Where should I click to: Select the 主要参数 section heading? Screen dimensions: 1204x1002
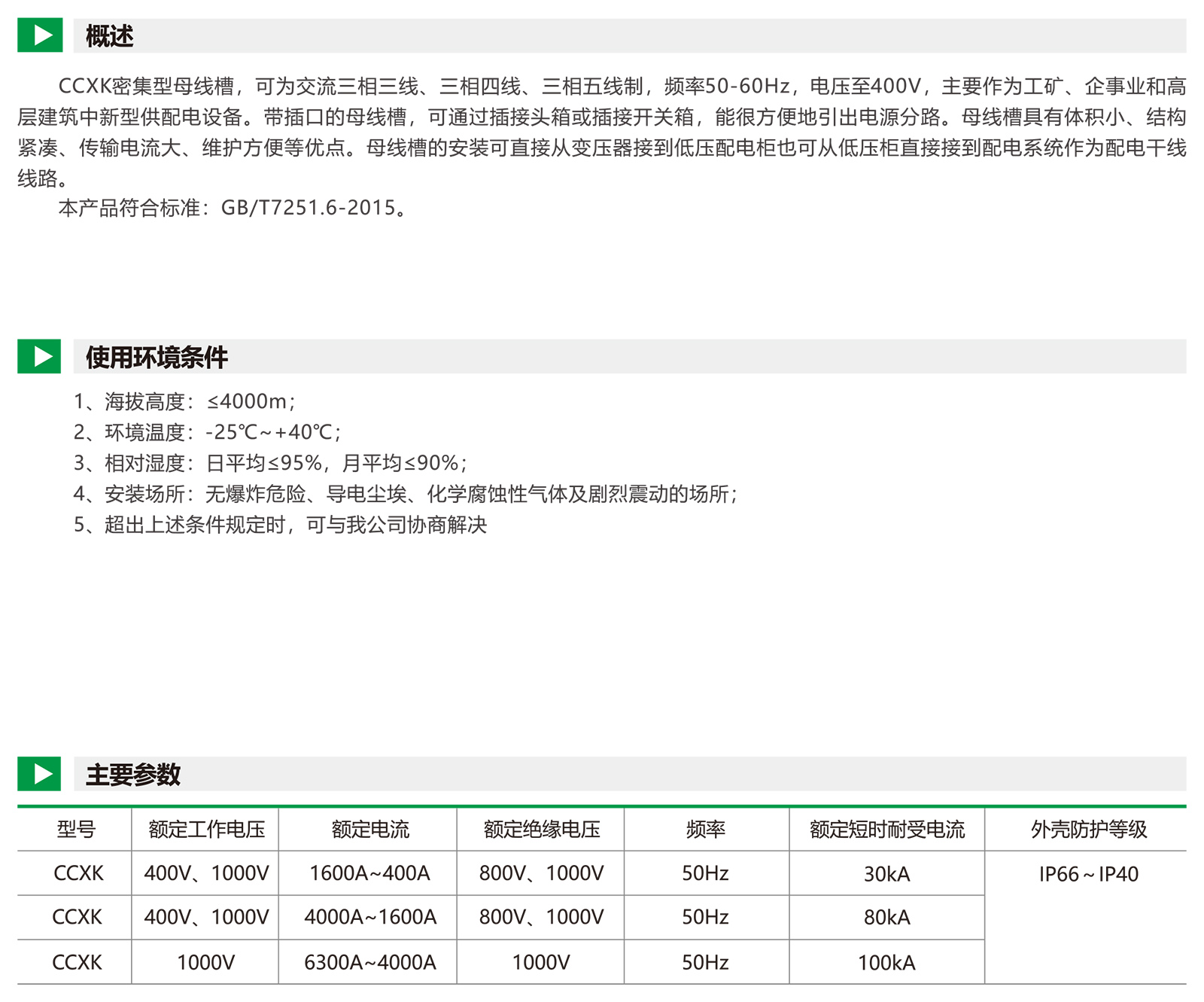(133, 775)
